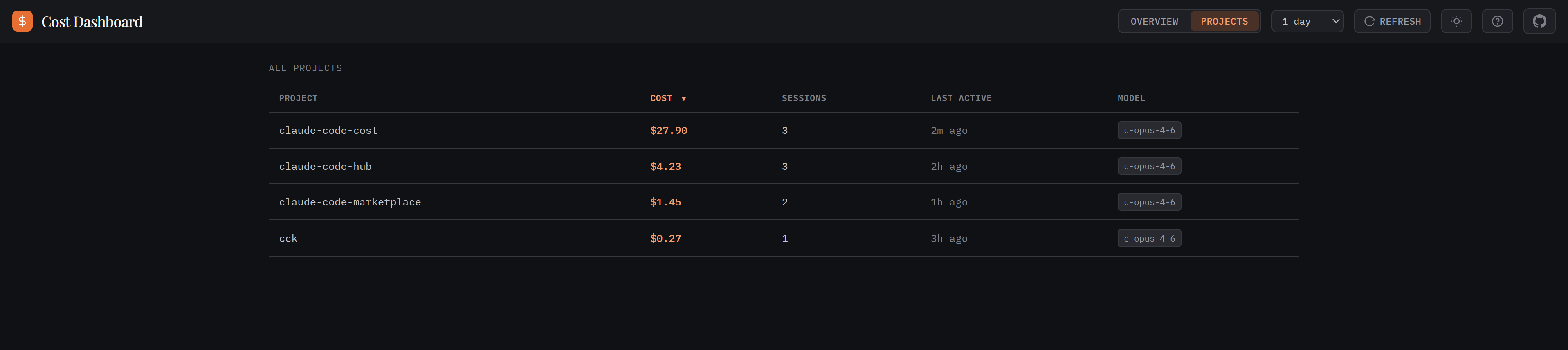The image size is (1568, 350).
Task: Open the cck project row
Action: click(288, 238)
